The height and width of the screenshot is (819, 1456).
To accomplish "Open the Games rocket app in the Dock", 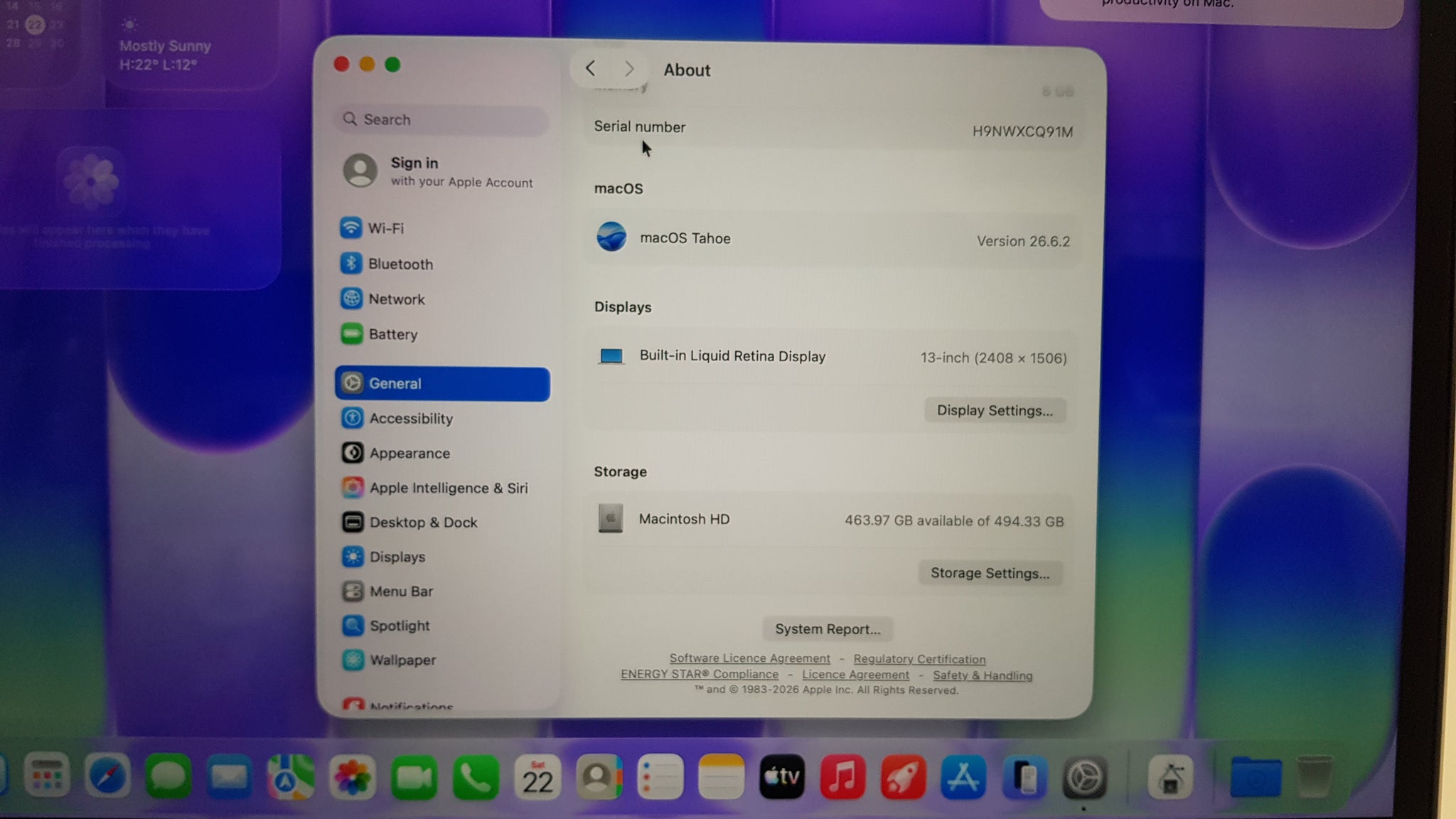I will click(x=903, y=777).
